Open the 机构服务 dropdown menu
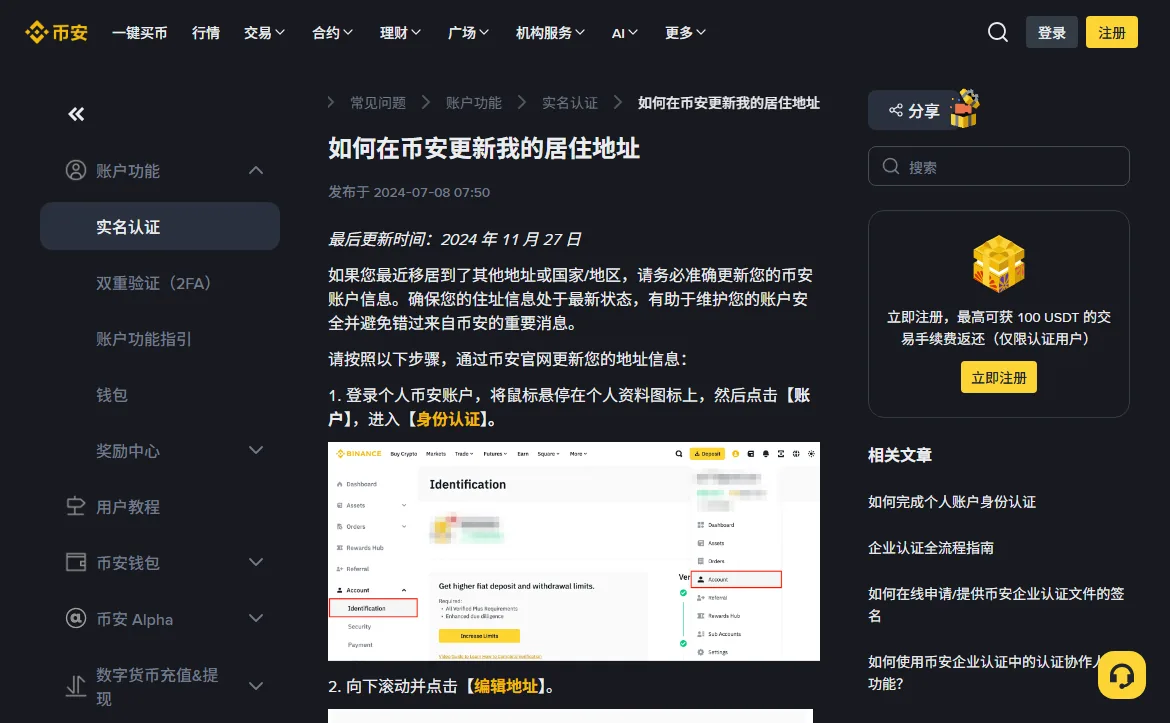The width and height of the screenshot is (1170, 723). click(550, 33)
